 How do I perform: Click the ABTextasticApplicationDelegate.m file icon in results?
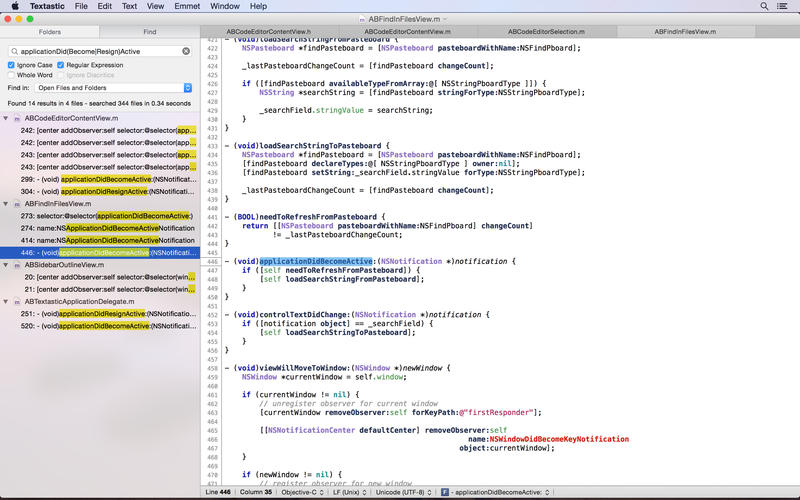tap(17, 301)
